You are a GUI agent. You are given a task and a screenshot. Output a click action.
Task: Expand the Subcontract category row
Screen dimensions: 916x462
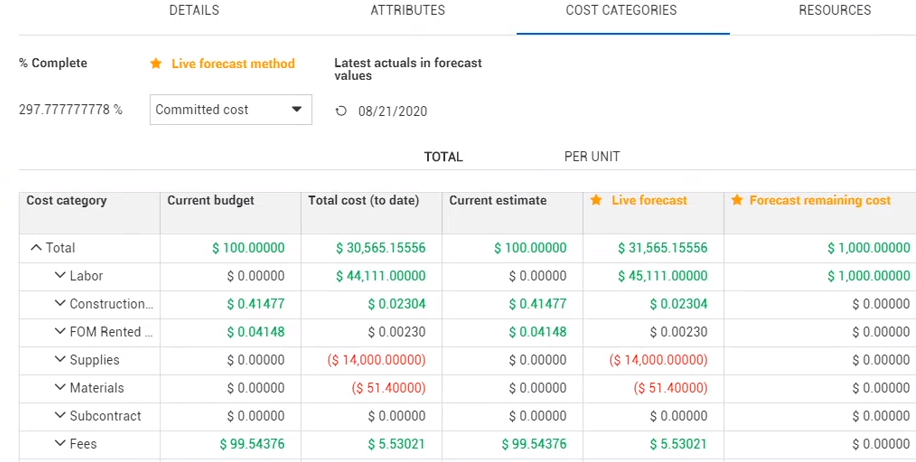[x=59, y=416]
